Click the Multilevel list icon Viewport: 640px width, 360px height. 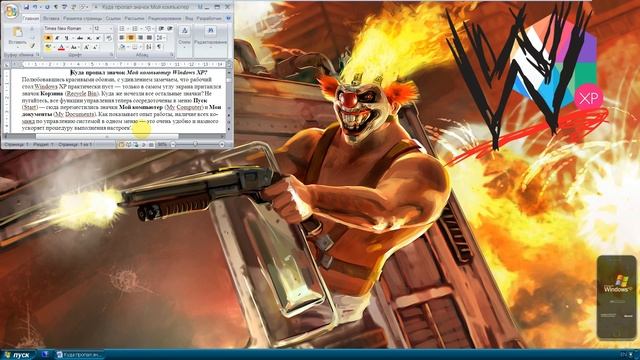tap(148, 28)
